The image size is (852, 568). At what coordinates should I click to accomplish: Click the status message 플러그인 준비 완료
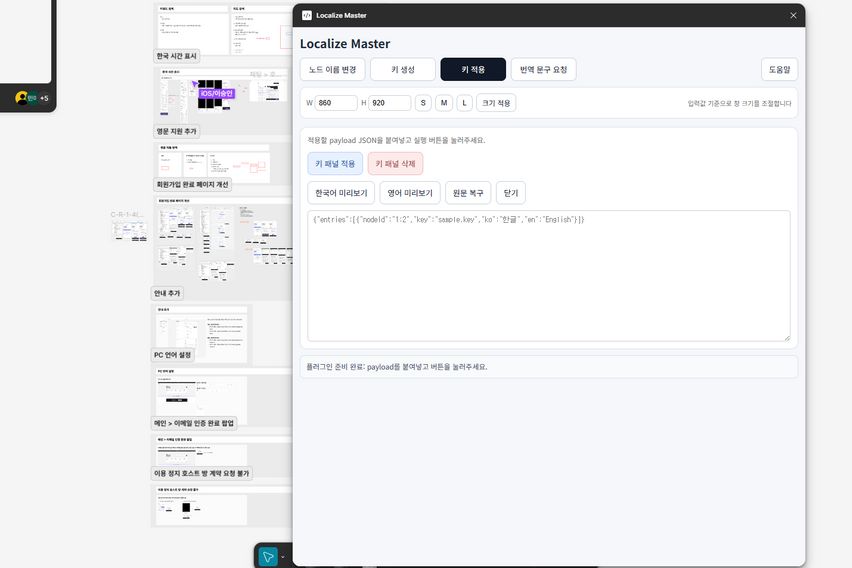(x=397, y=367)
